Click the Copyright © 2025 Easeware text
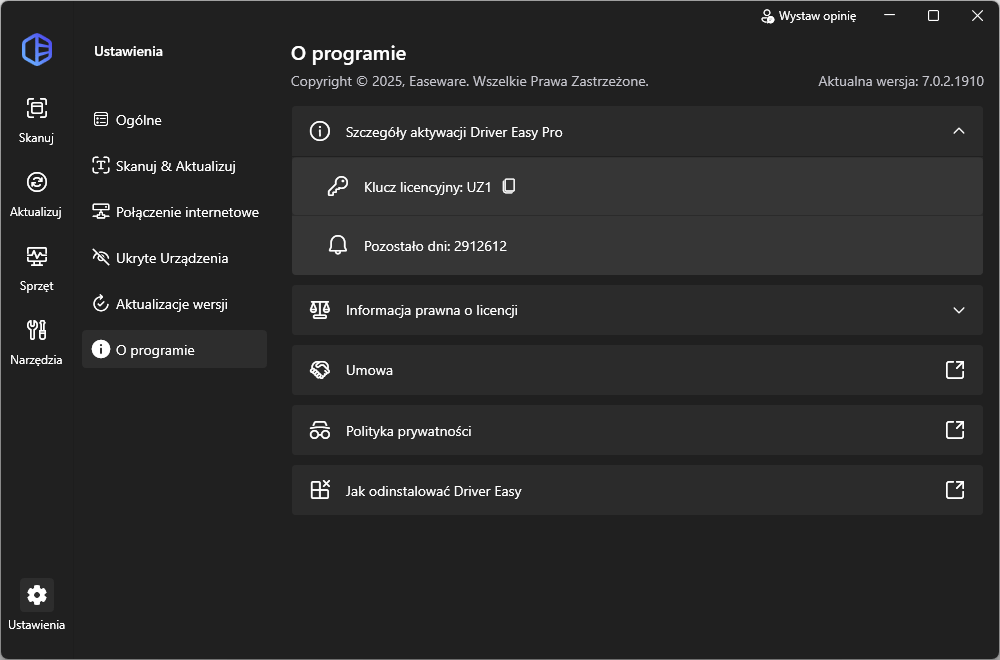Viewport: 1000px width, 660px height. [x=469, y=81]
